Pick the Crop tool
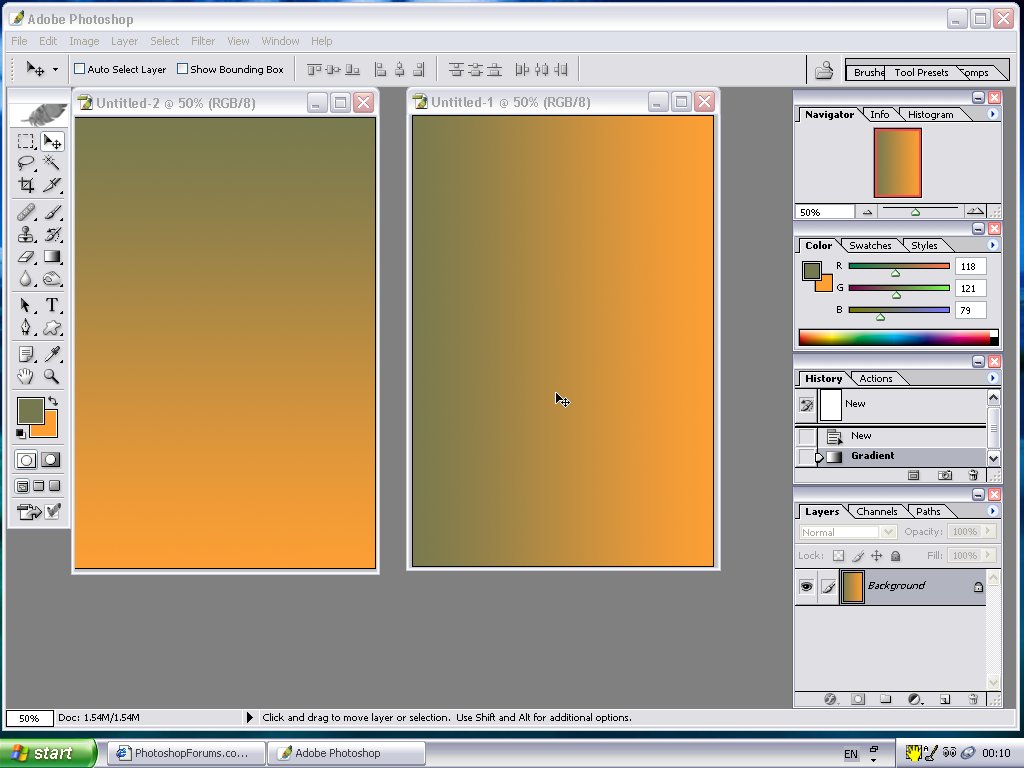This screenshot has height=768, width=1024. point(26,185)
